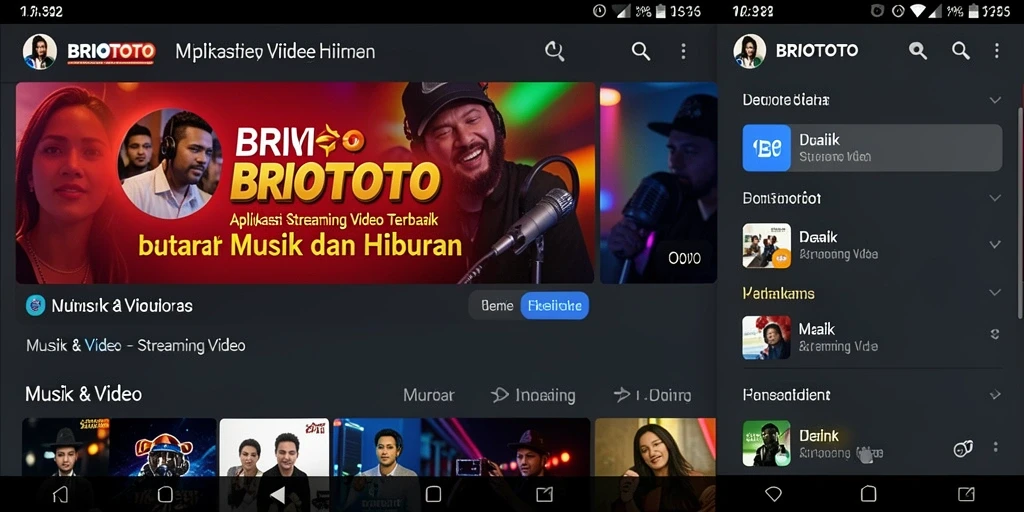This screenshot has height=512, width=1024.
Task: Open the Derink row three-dot menu
Action: [x=995, y=447]
